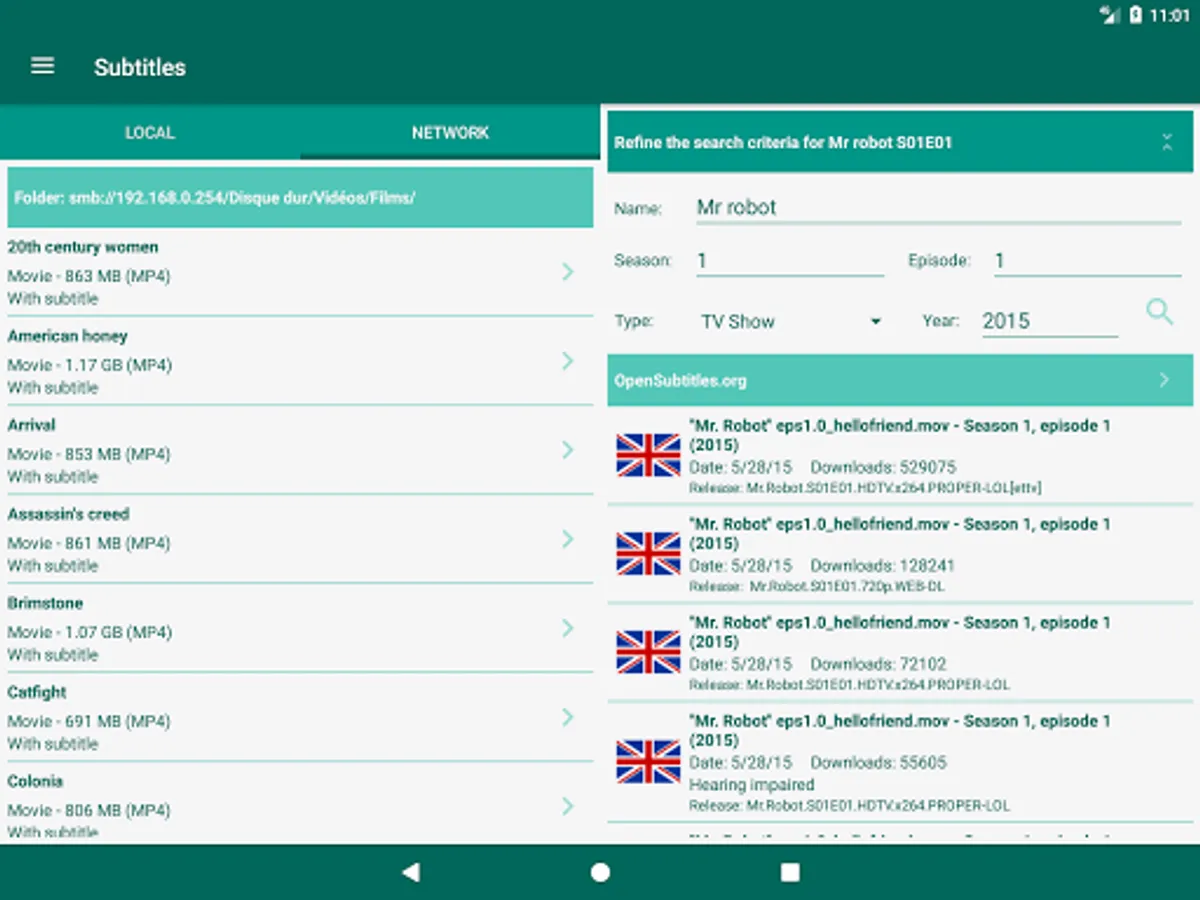The height and width of the screenshot is (900, 1200).
Task: Tap the battery status icon
Action: (1136, 15)
